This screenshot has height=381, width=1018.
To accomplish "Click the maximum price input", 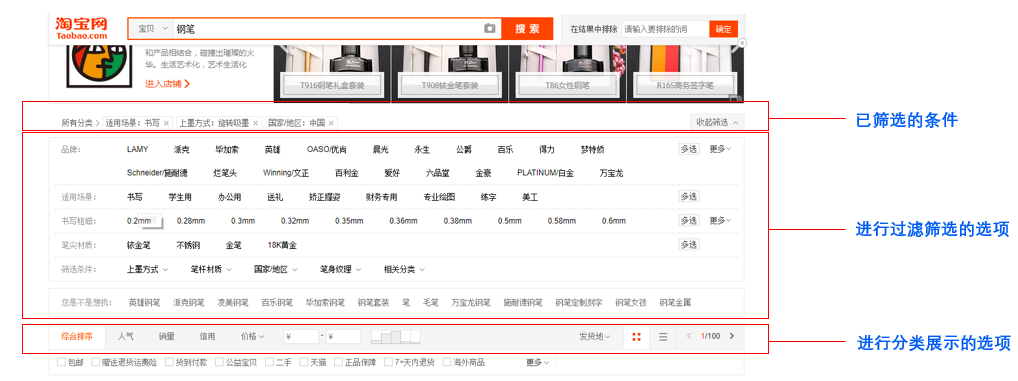I will click(343, 336).
